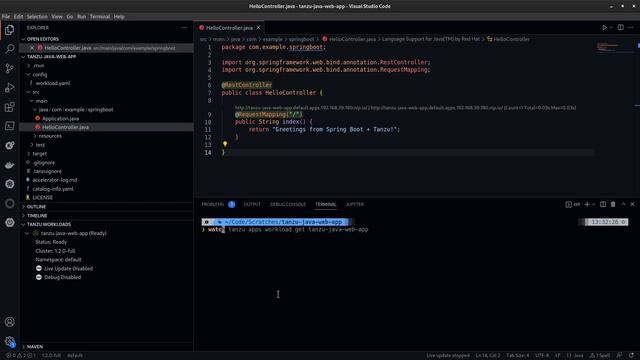The image size is (640, 360).
Task: Open Application.java in the explorer
Action: (x=60, y=118)
